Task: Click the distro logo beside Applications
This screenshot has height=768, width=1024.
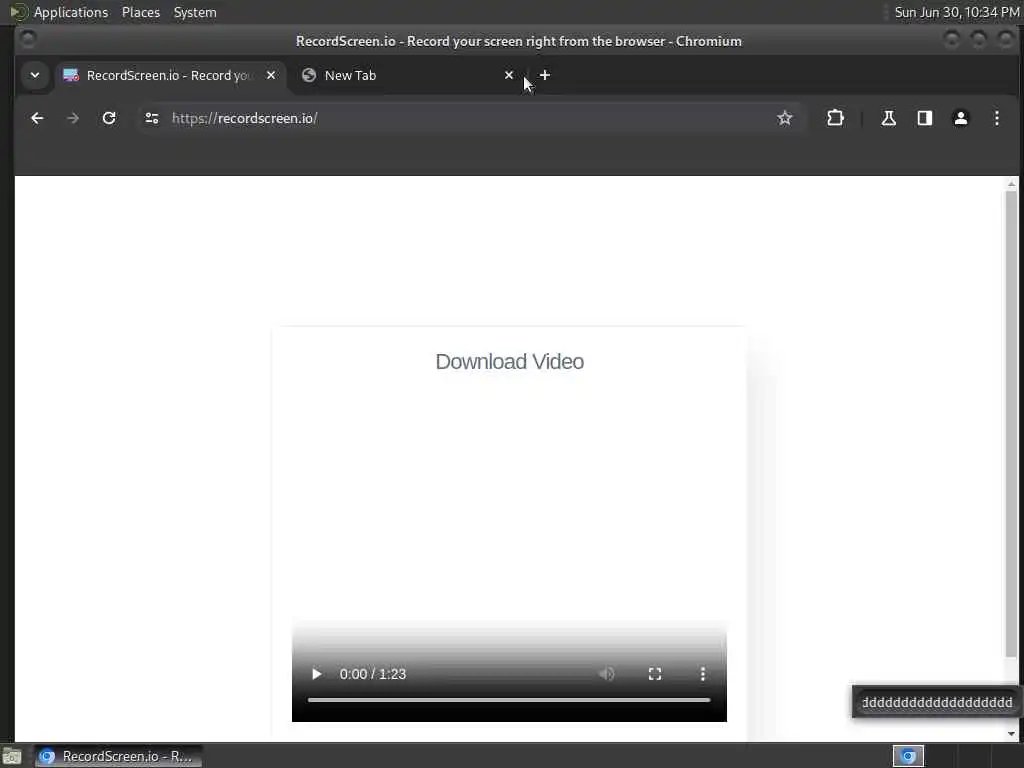Action: pyautogui.click(x=19, y=12)
